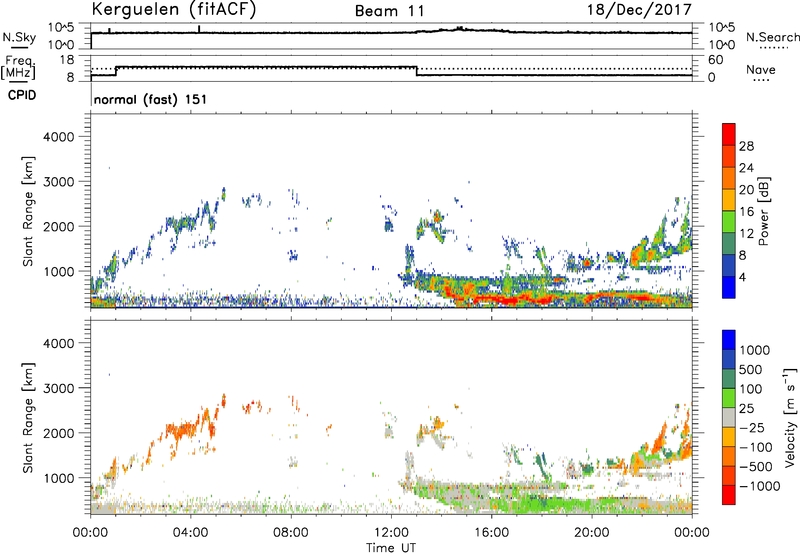Click the "Freq. [MHz]" axis label

tap(18, 67)
